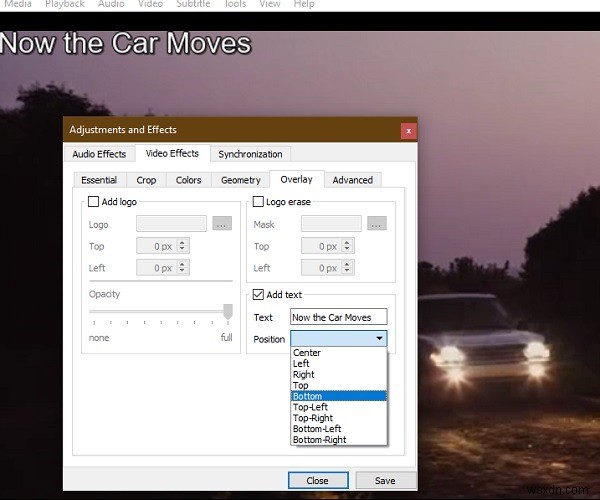Open the Playback menu
Screen dimensions: 600x500
(65, 4)
